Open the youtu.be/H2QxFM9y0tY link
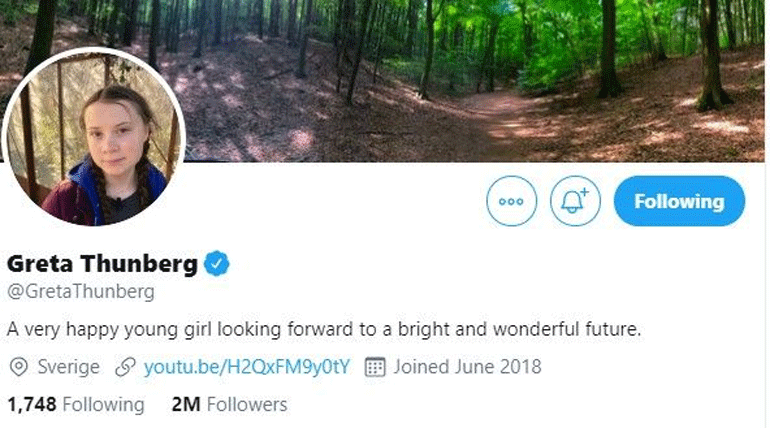Screen dimensions: 770x428 tap(246, 367)
